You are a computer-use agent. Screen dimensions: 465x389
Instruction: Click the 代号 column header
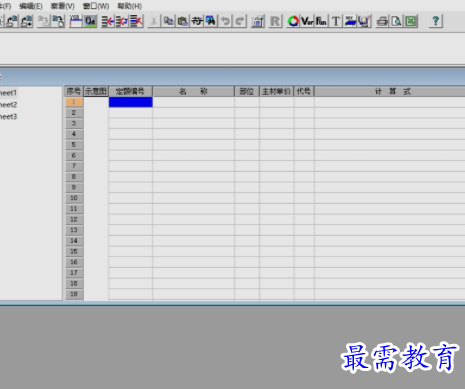coord(304,91)
